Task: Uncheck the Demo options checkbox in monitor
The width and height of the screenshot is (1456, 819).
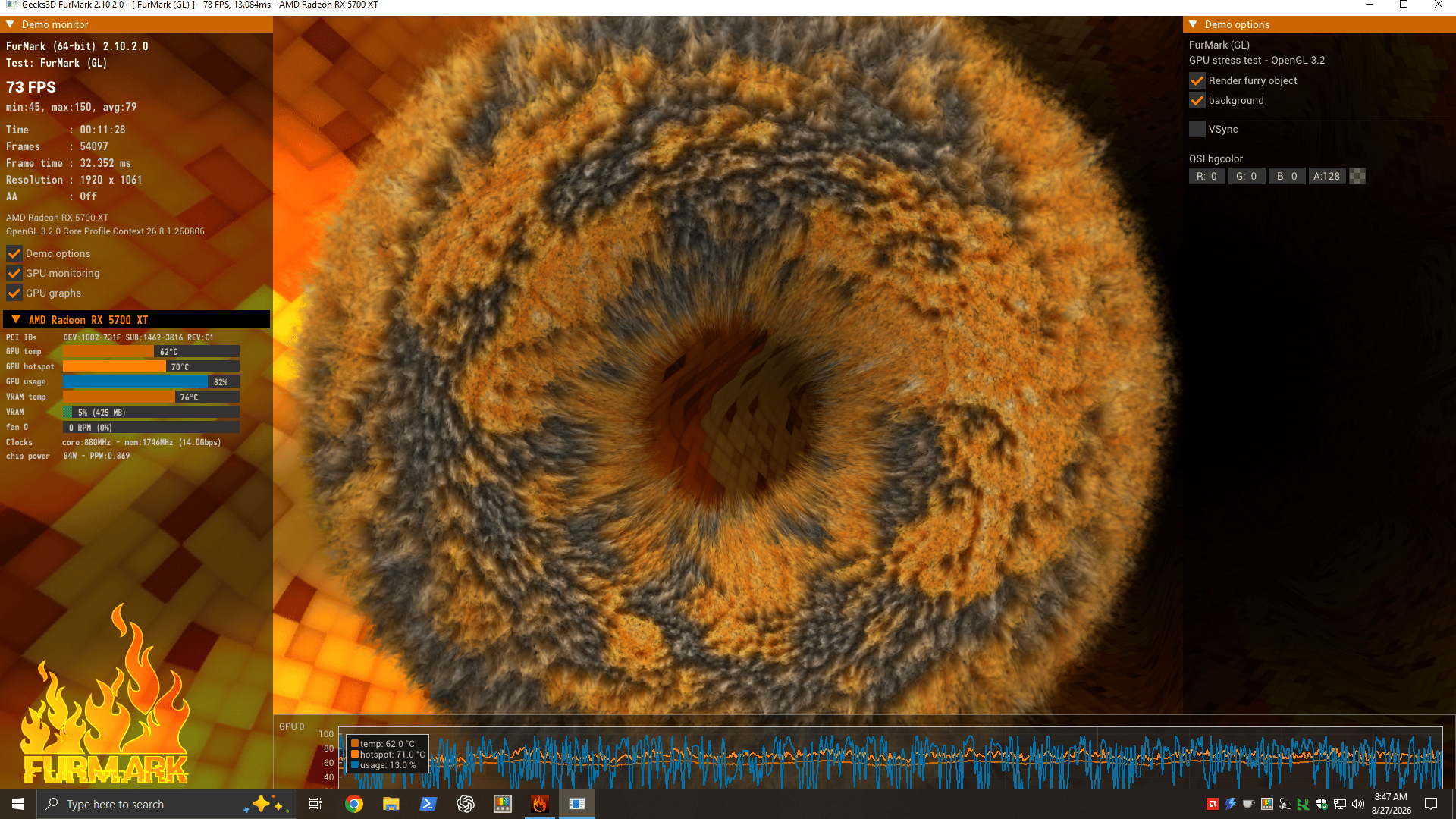Action: (x=14, y=253)
